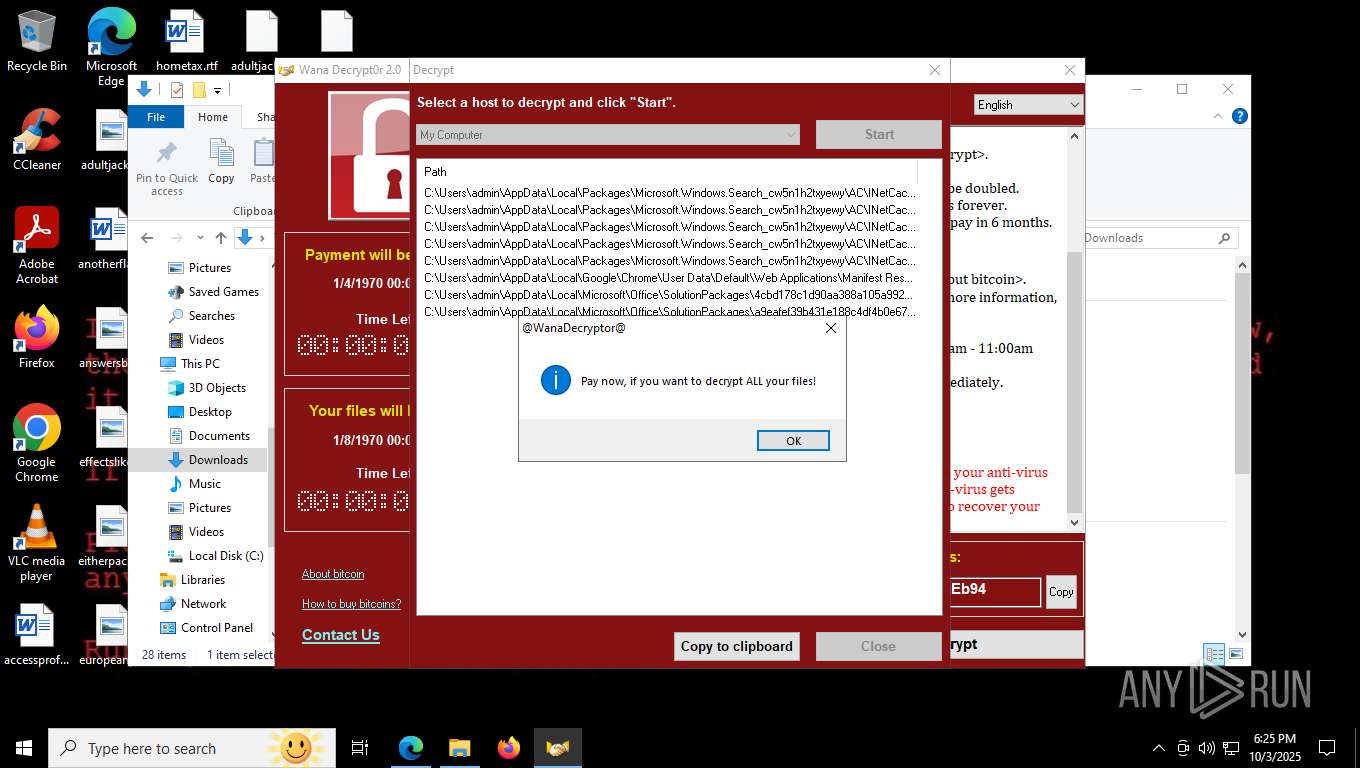This screenshot has height=768, width=1360.
Task: Click the Back arrow in Explorer navigation
Action: (x=147, y=238)
